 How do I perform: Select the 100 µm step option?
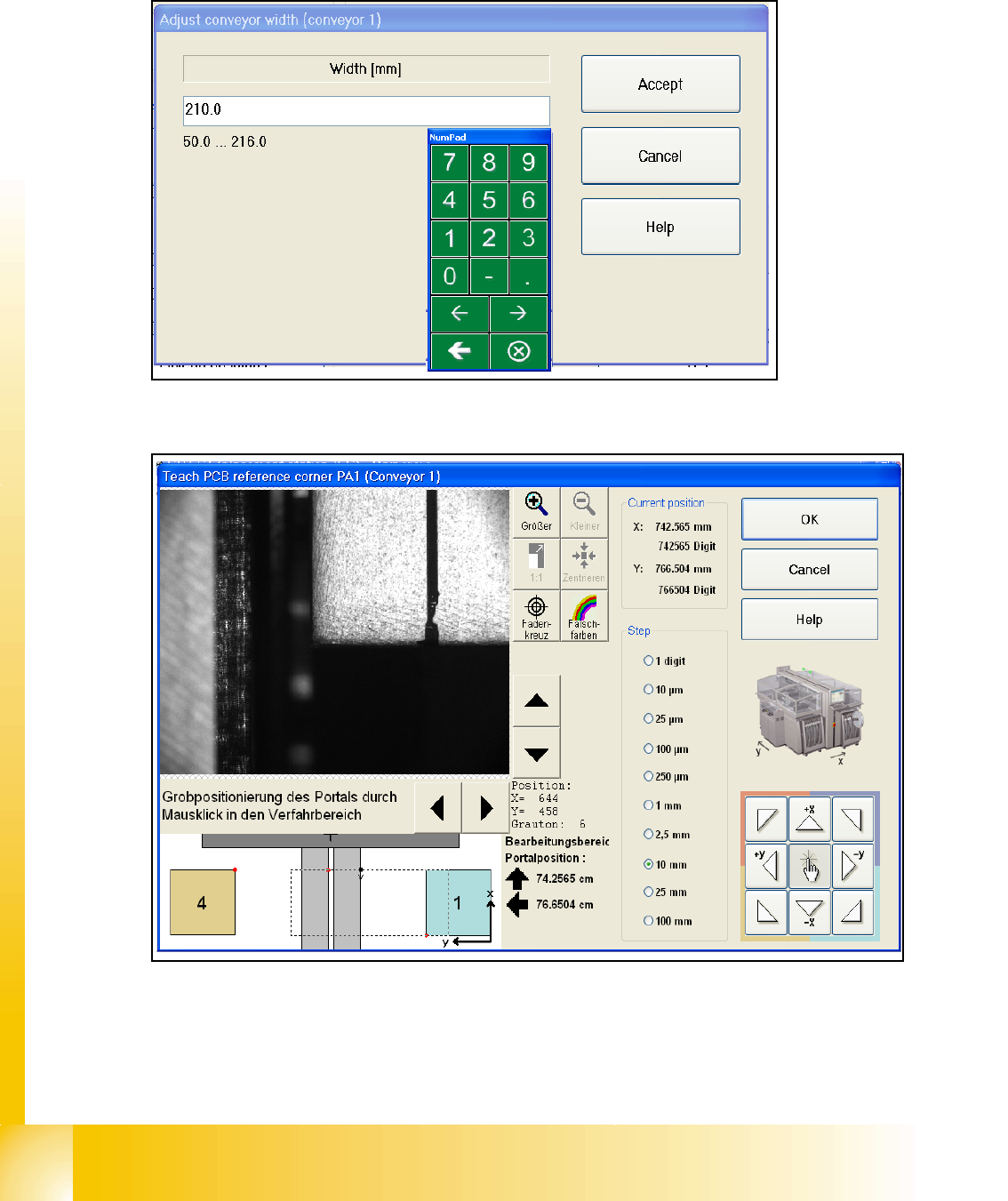point(666,749)
